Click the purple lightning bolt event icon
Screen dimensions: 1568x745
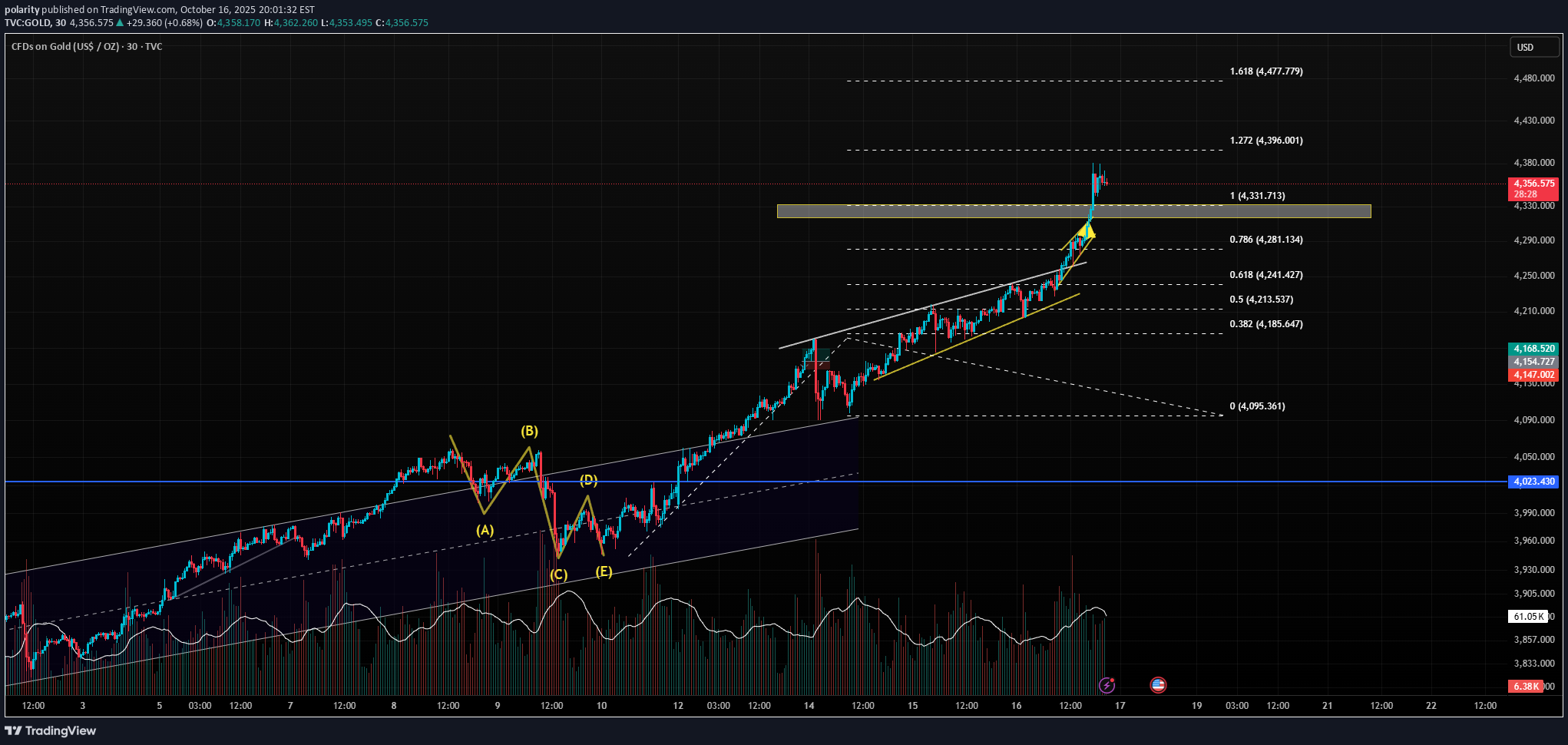pos(1107,685)
